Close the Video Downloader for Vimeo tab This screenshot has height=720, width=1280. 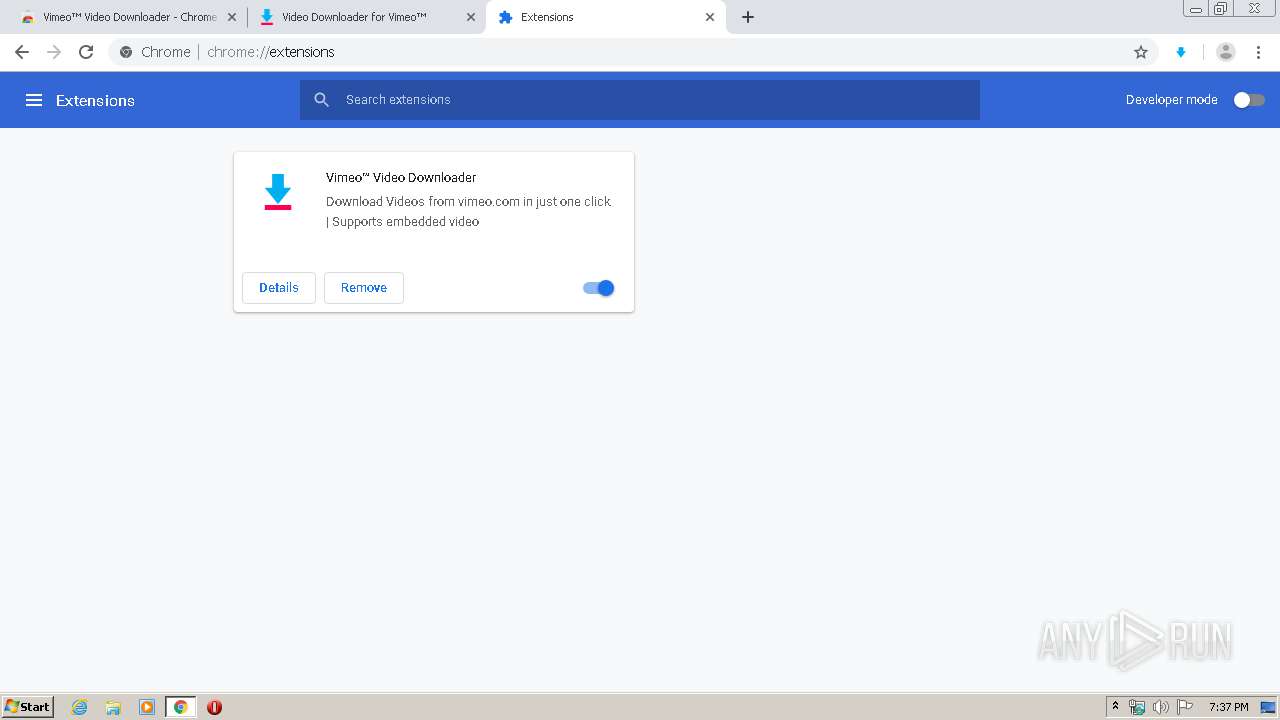pos(471,17)
